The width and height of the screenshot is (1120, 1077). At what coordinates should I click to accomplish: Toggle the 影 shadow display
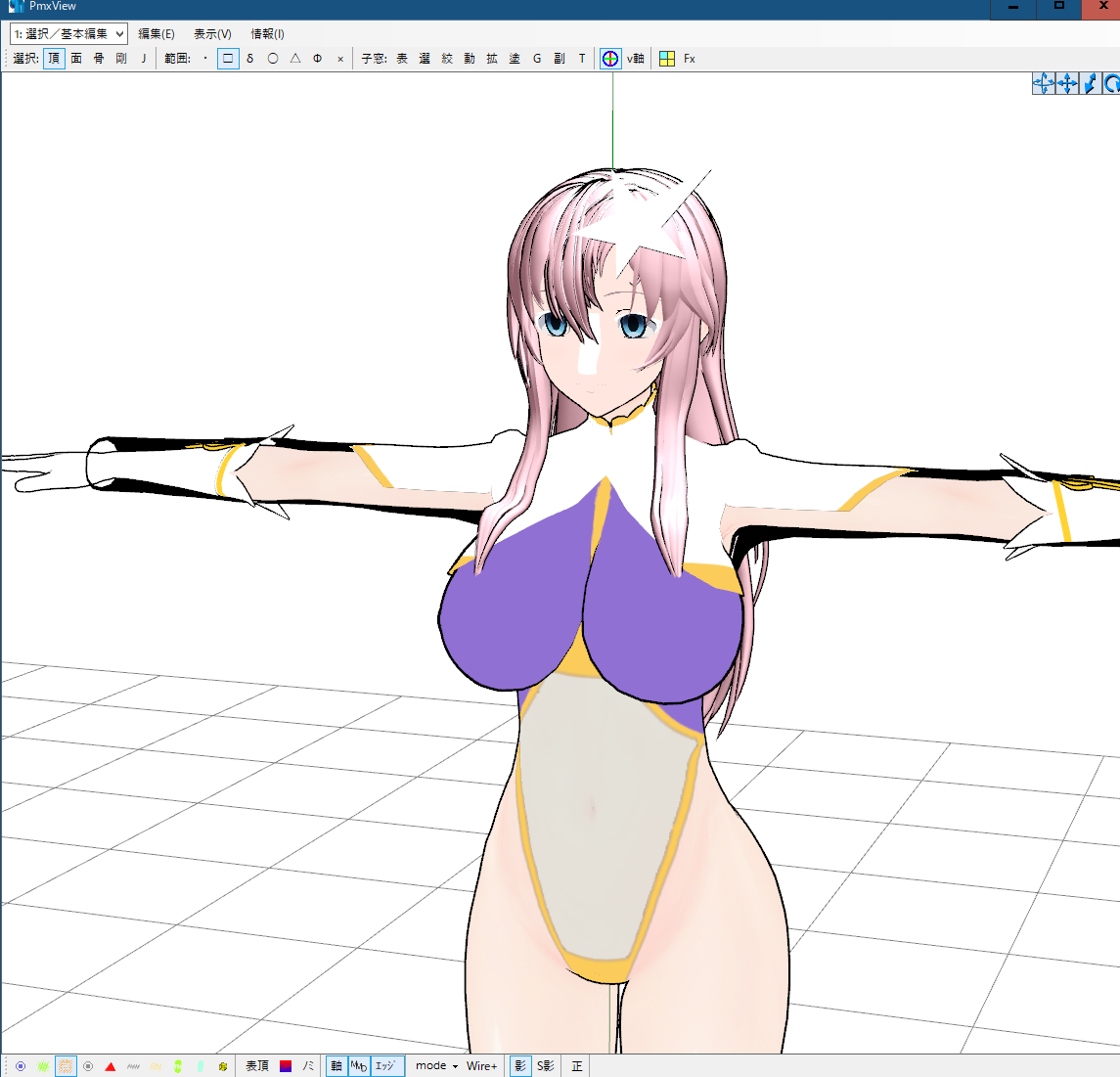coord(520,1066)
